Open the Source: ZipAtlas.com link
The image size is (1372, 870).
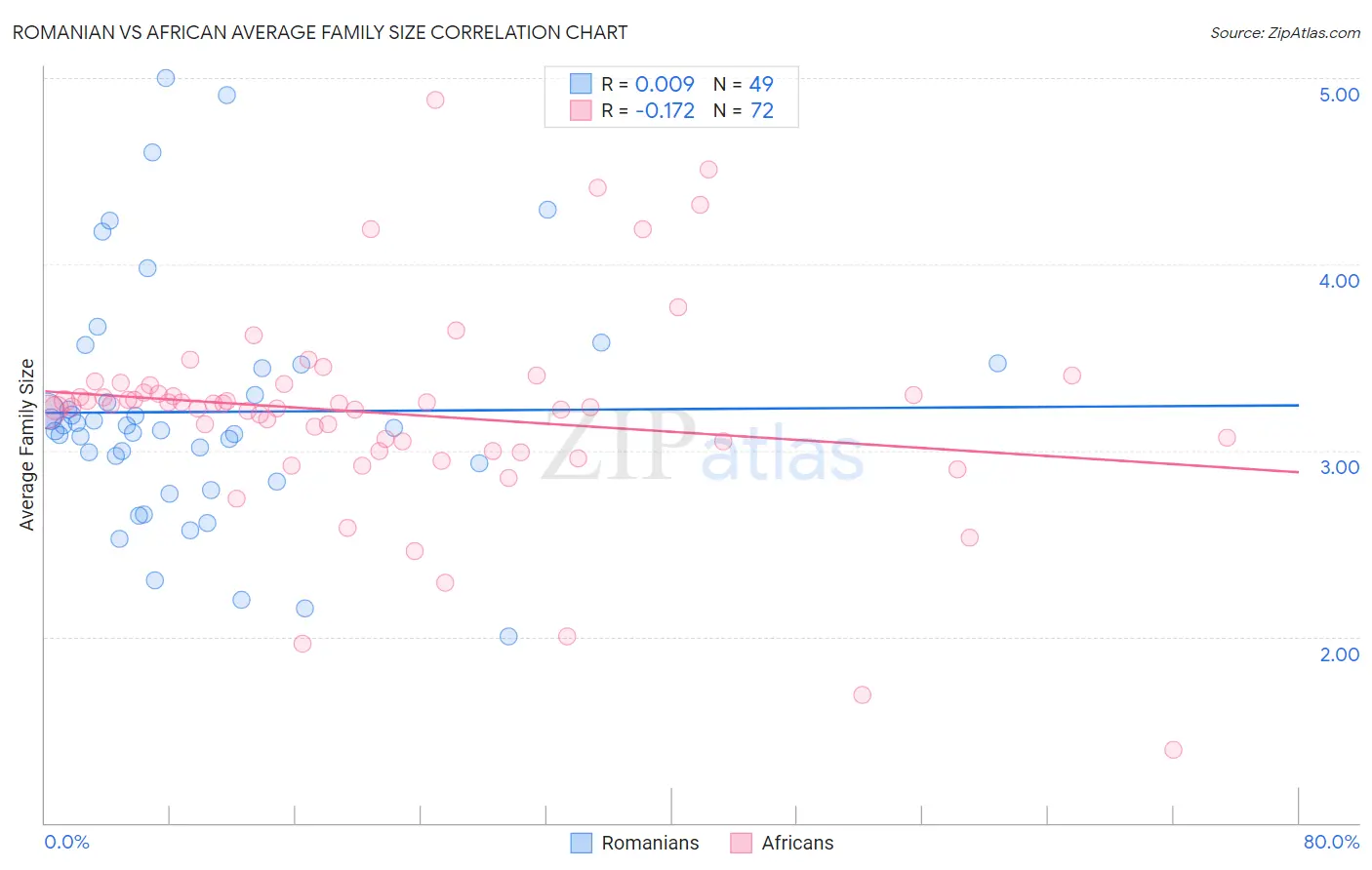(x=1285, y=32)
